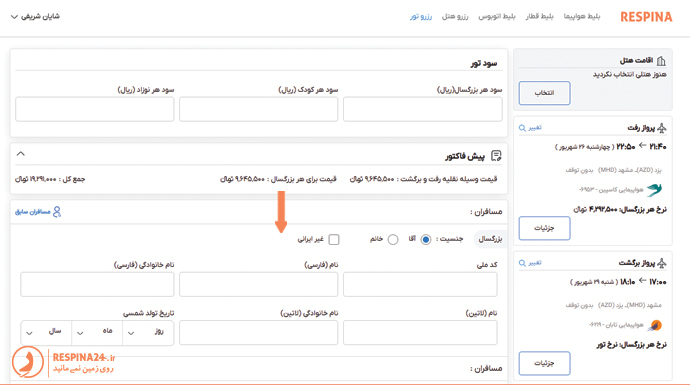Open the رزرو هتل menu item
The image size is (690, 385).
coord(455,17)
